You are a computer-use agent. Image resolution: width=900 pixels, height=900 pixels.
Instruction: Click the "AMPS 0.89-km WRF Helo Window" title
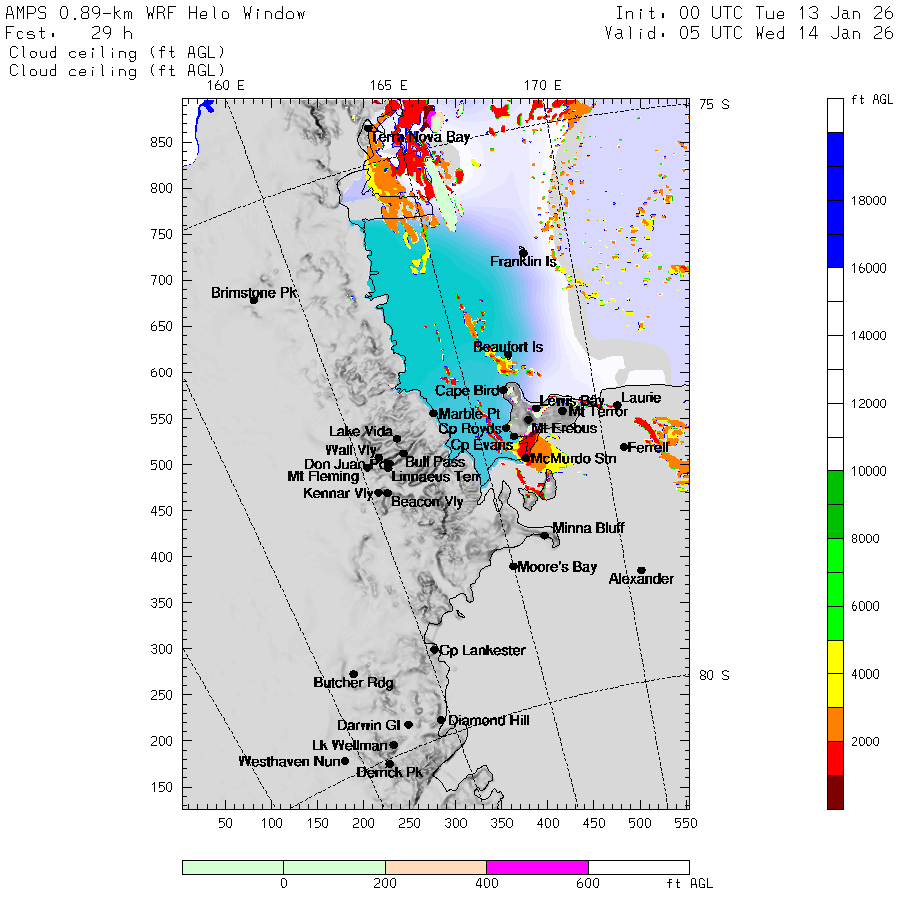coord(156,13)
